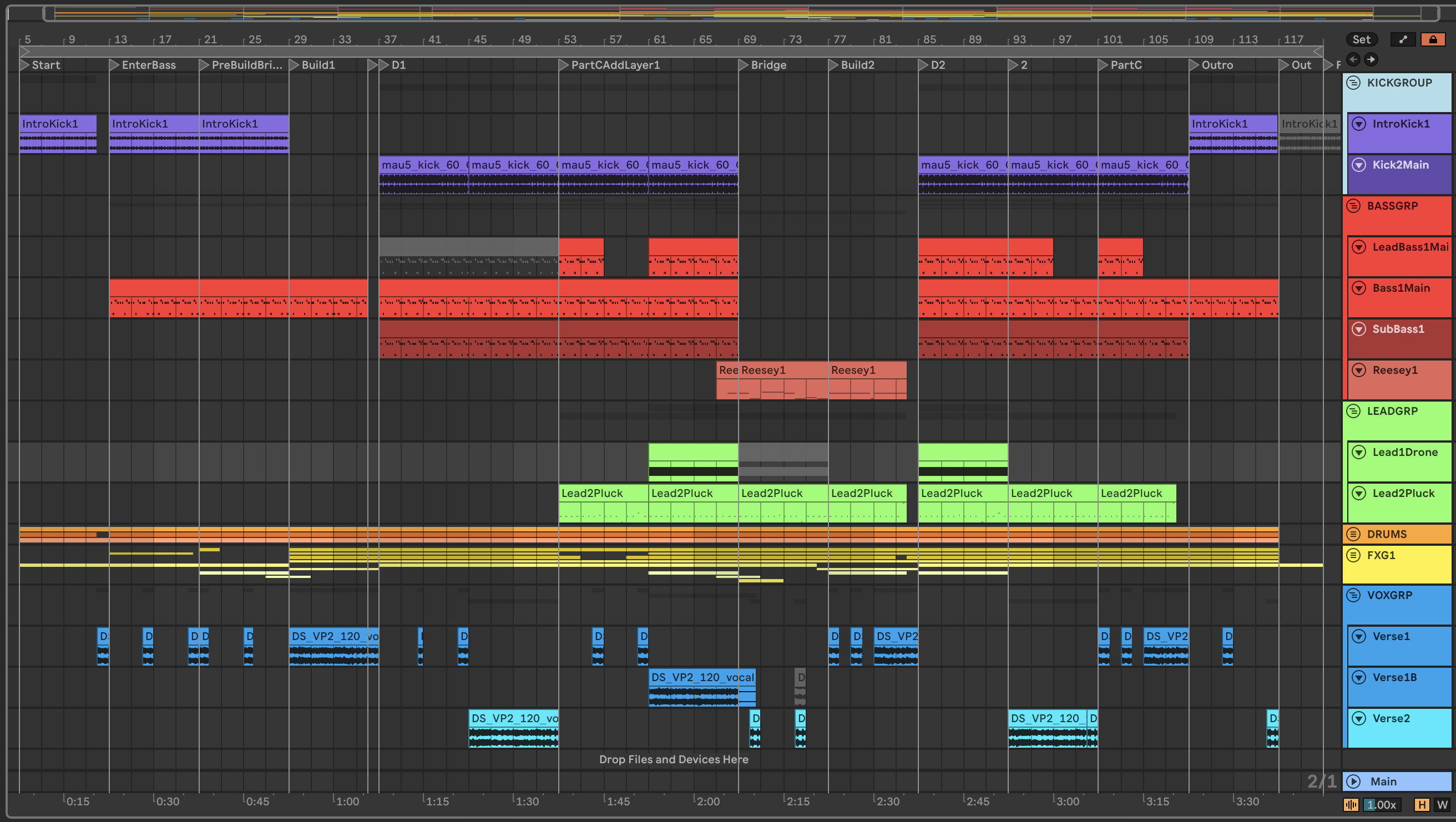Image resolution: width=1456 pixels, height=822 pixels.
Task: Click the 1.00x waveform zoom value
Action: click(x=1382, y=804)
